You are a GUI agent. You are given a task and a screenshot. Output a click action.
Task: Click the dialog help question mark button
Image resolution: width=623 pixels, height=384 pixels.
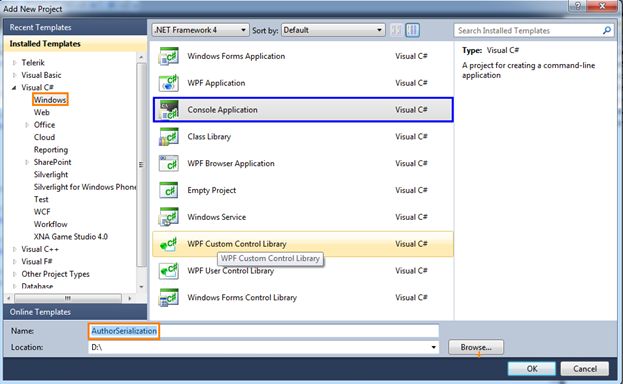pyautogui.click(x=577, y=6)
